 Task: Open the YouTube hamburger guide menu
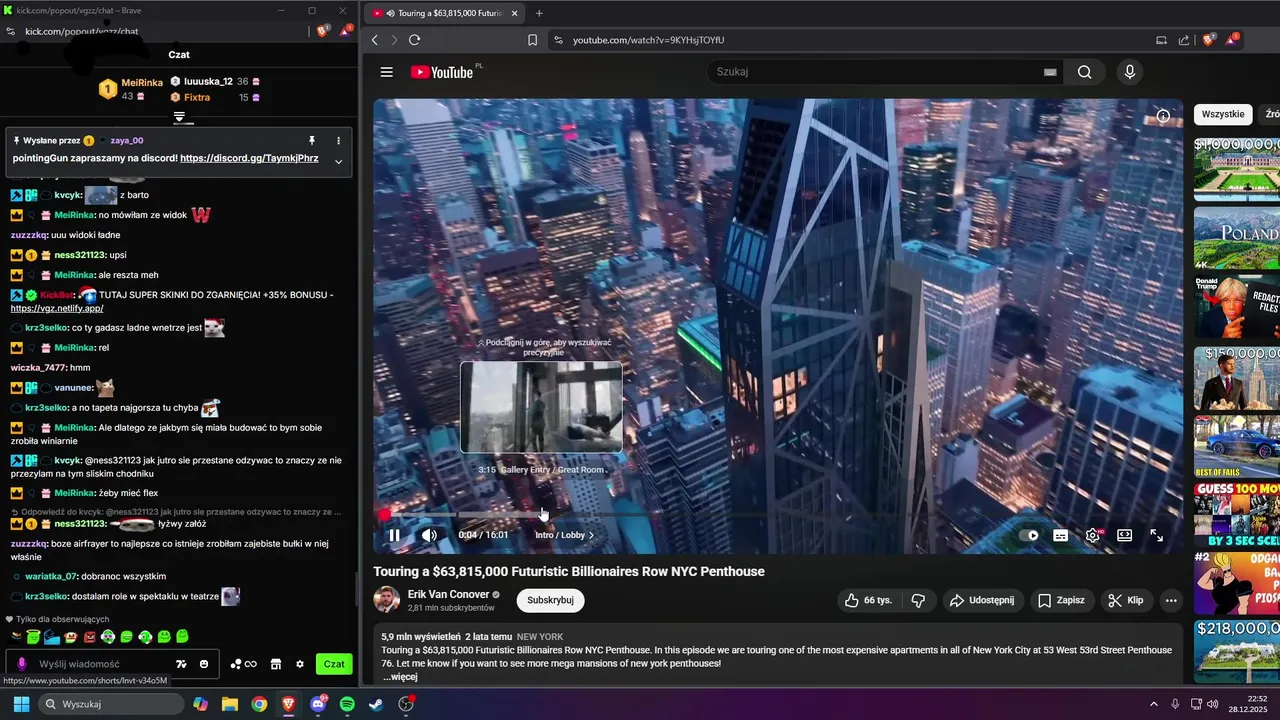pos(386,72)
